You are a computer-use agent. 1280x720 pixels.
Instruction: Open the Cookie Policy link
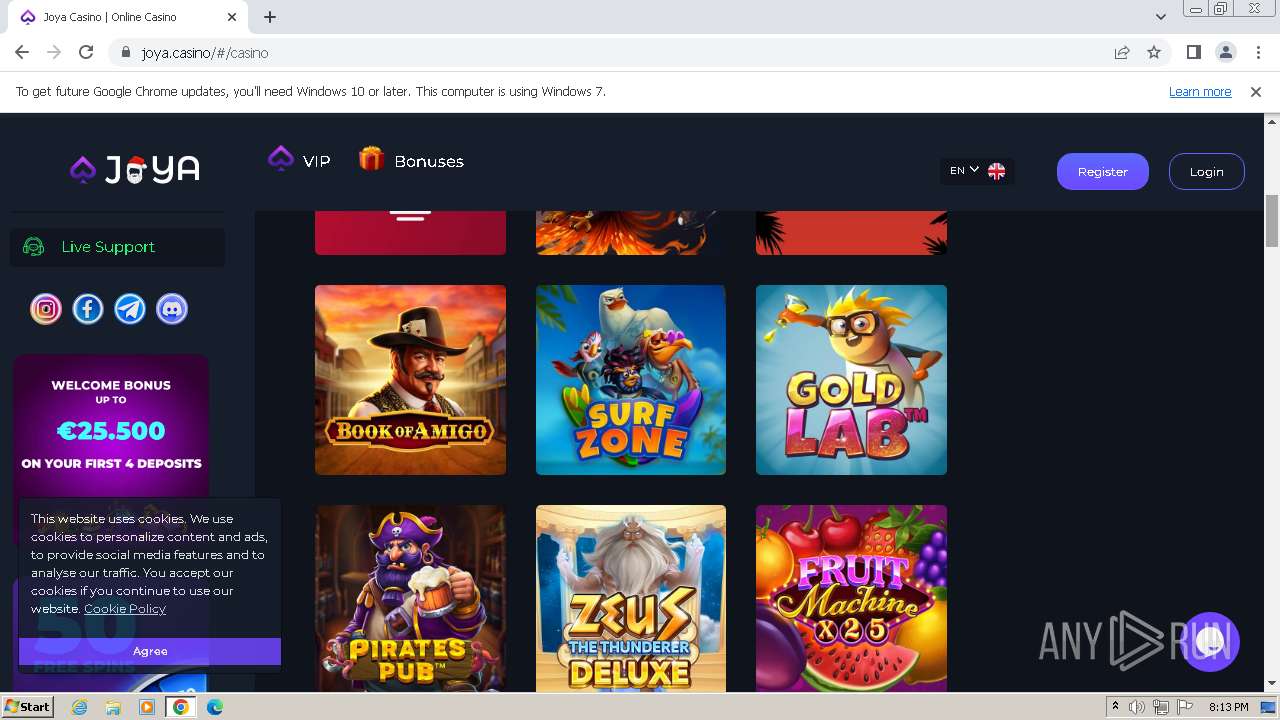coord(125,608)
